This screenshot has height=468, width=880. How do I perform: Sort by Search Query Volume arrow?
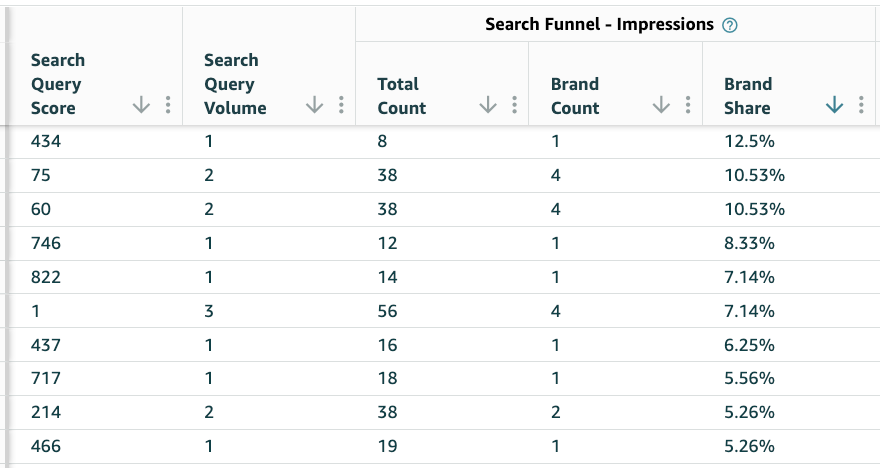315,104
